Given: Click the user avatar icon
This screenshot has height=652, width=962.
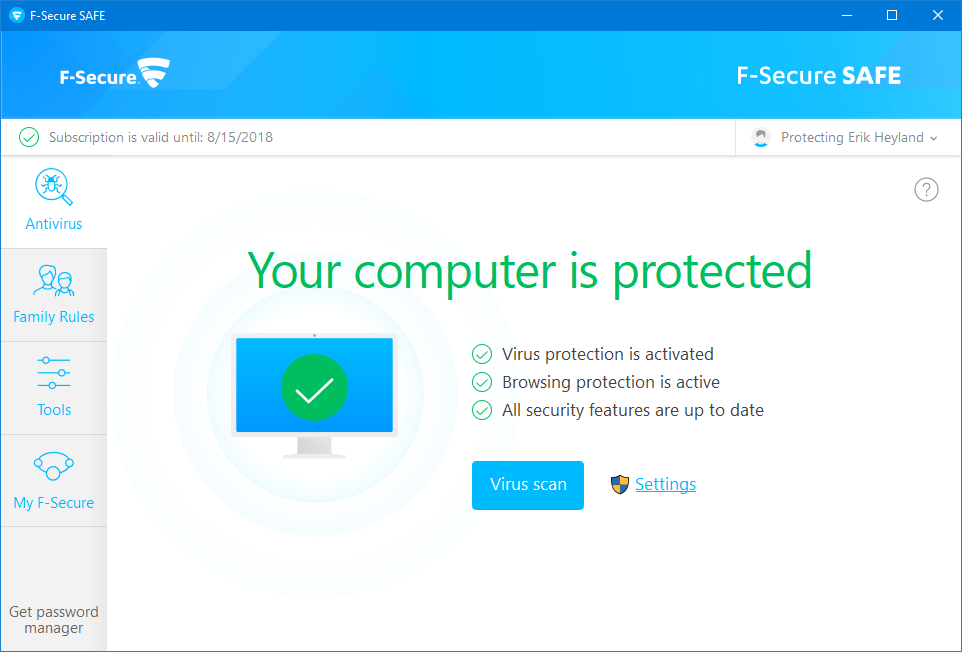Looking at the screenshot, I should pyautogui.click(x=762, y=138).
